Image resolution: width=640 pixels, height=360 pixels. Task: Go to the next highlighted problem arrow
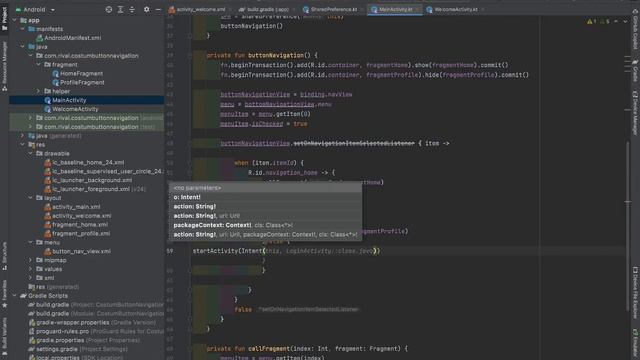pos(625,21)
